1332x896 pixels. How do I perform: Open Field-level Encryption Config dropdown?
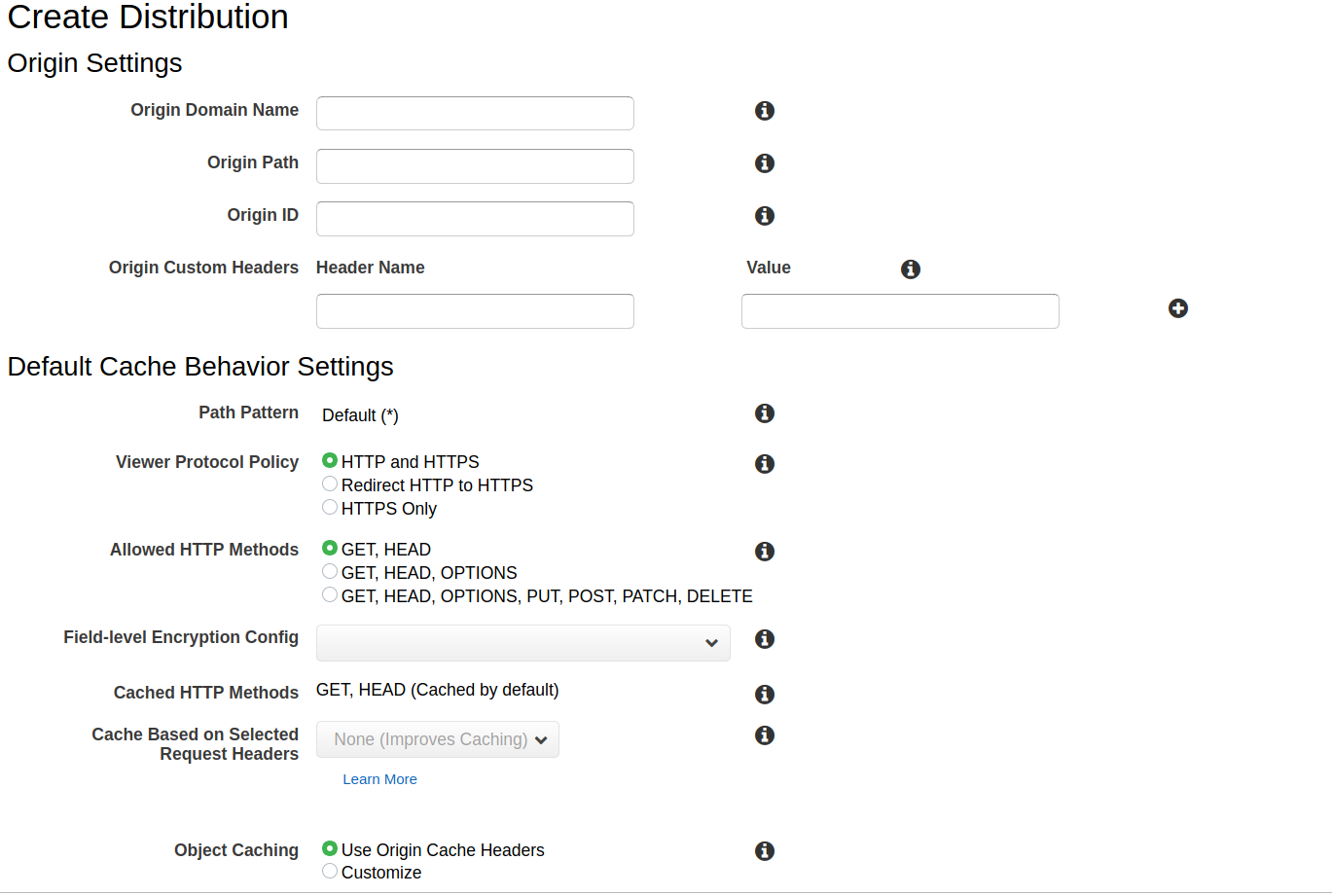(522, 643)
